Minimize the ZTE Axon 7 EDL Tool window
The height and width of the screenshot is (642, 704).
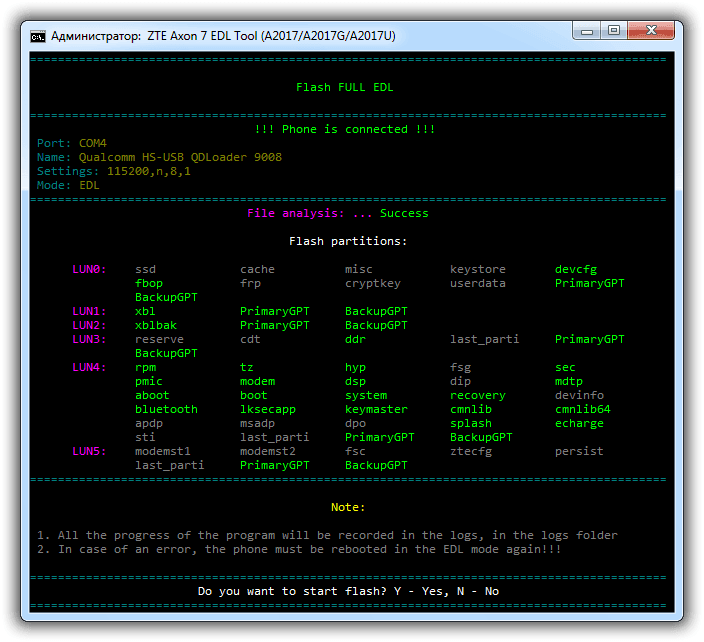point(586,31)
